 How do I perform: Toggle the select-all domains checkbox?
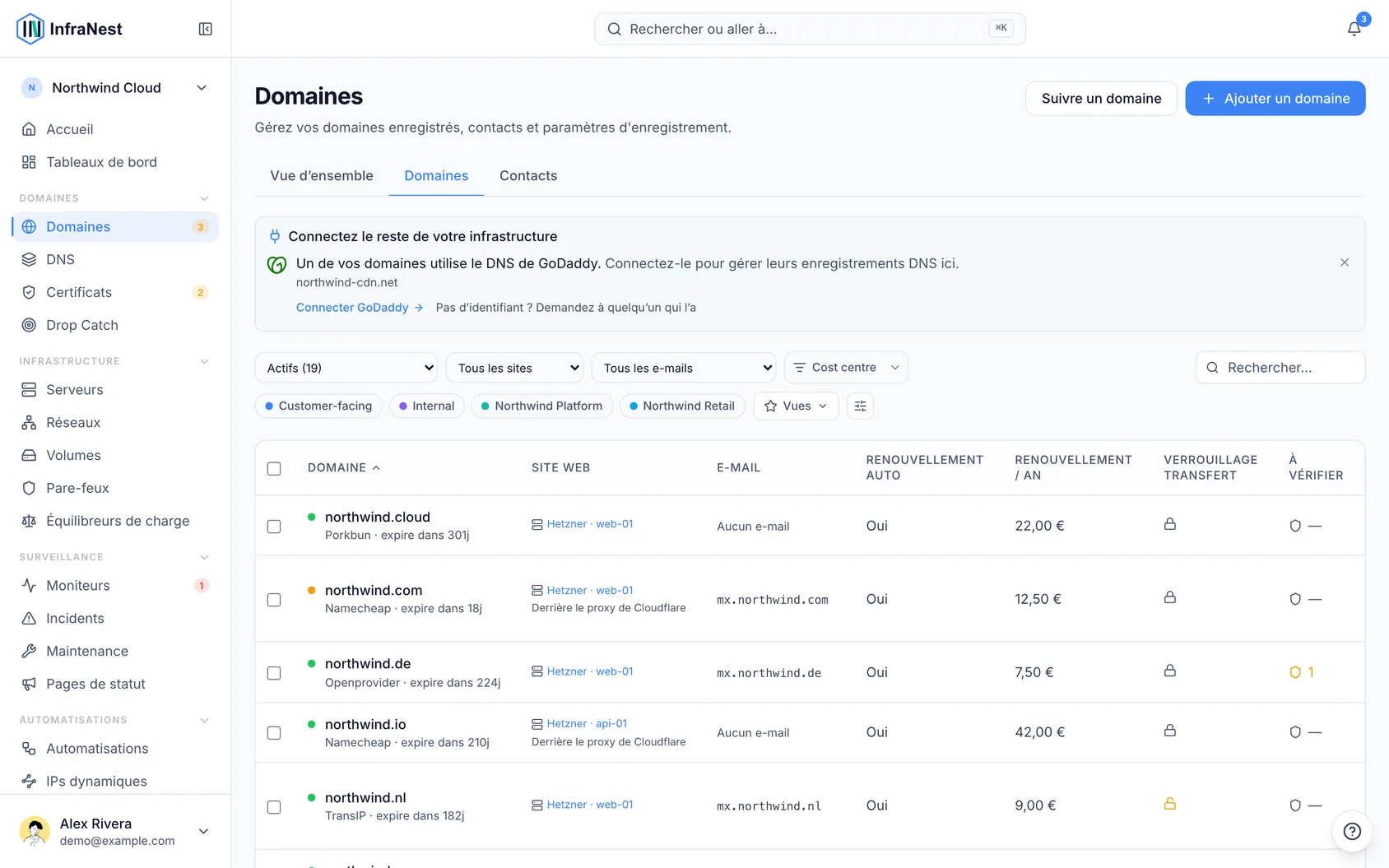(274, 468)
